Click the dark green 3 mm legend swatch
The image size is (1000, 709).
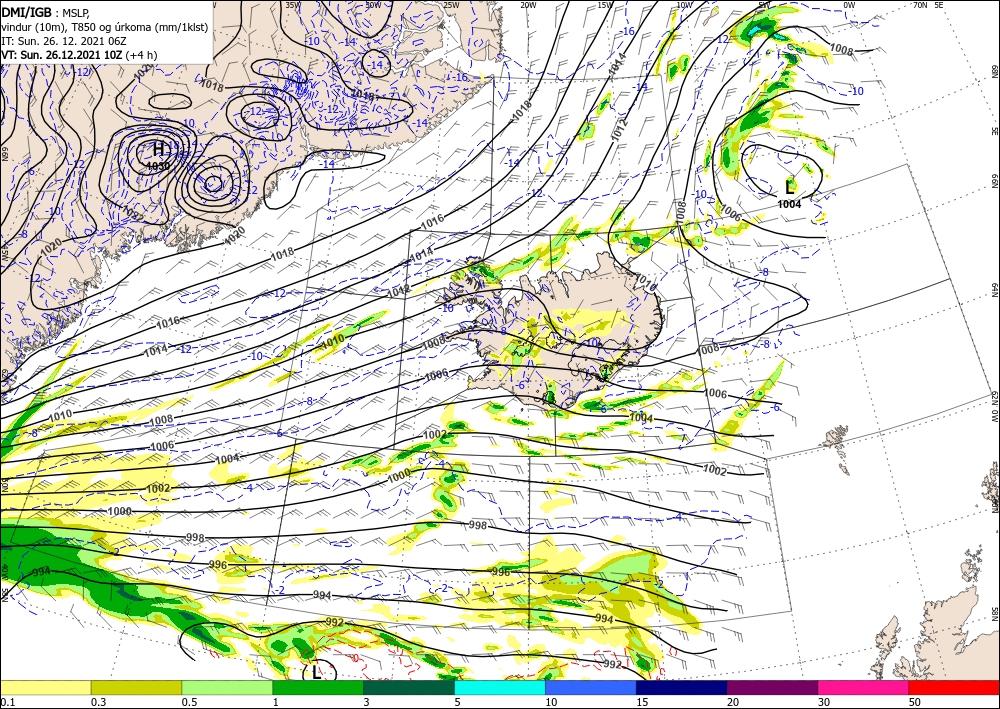(x=409, y=687)
